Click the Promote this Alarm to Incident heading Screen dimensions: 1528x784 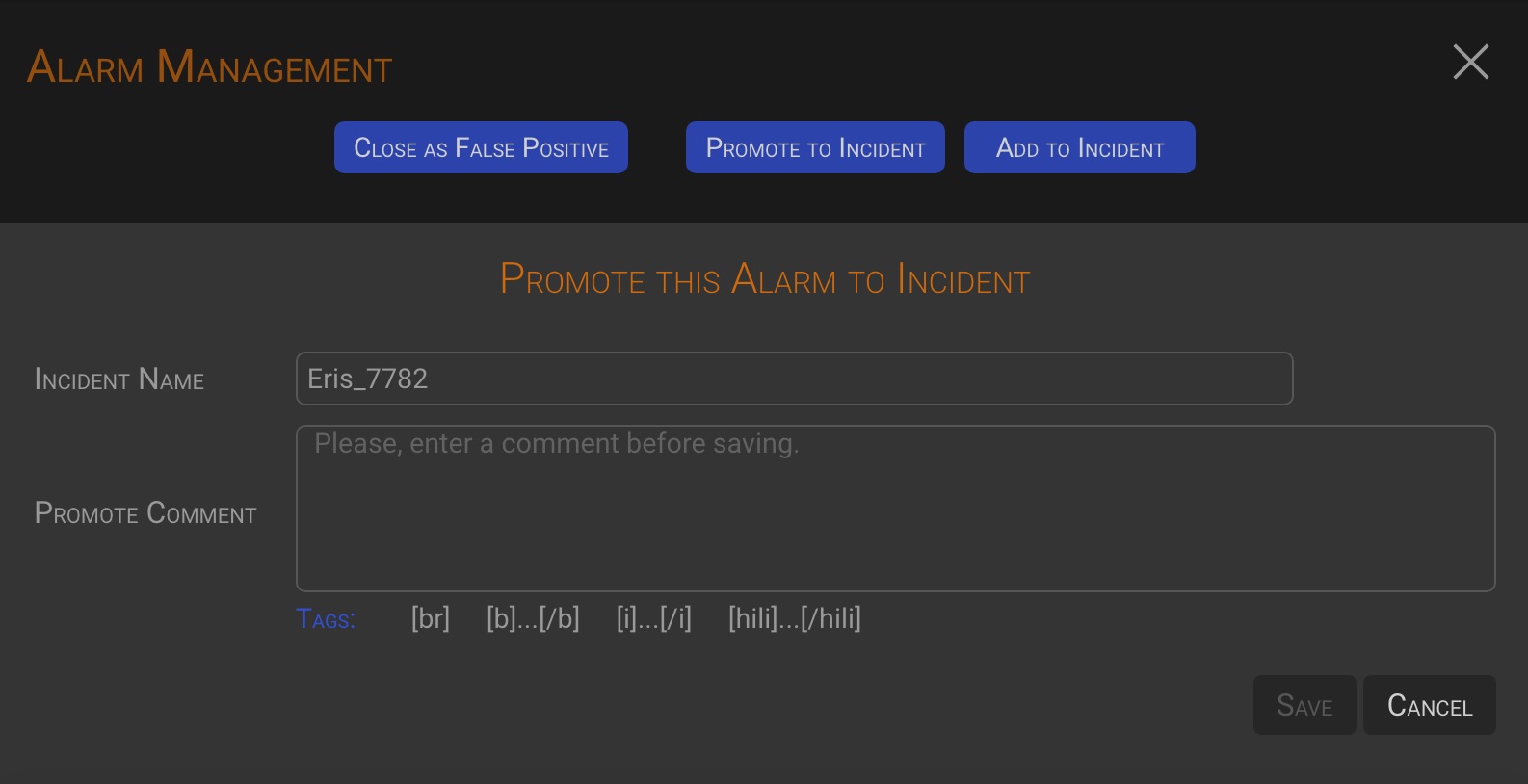coord(764,280)
